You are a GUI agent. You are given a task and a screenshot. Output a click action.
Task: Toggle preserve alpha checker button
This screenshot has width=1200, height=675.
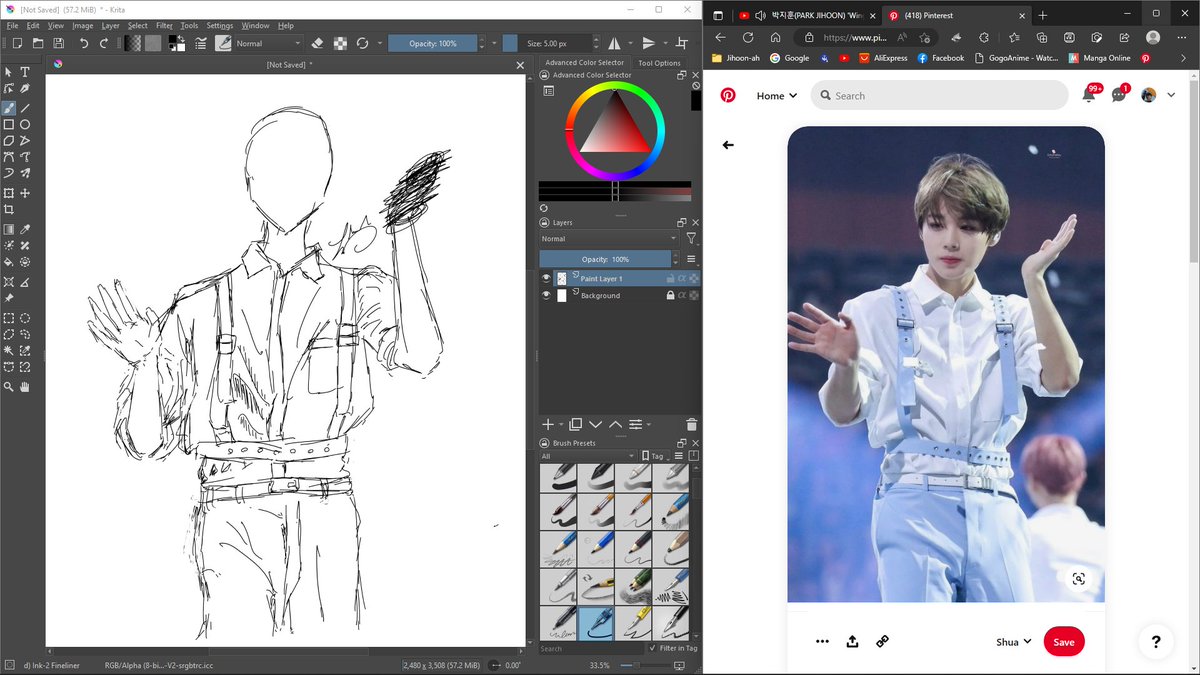coord(340,43)
